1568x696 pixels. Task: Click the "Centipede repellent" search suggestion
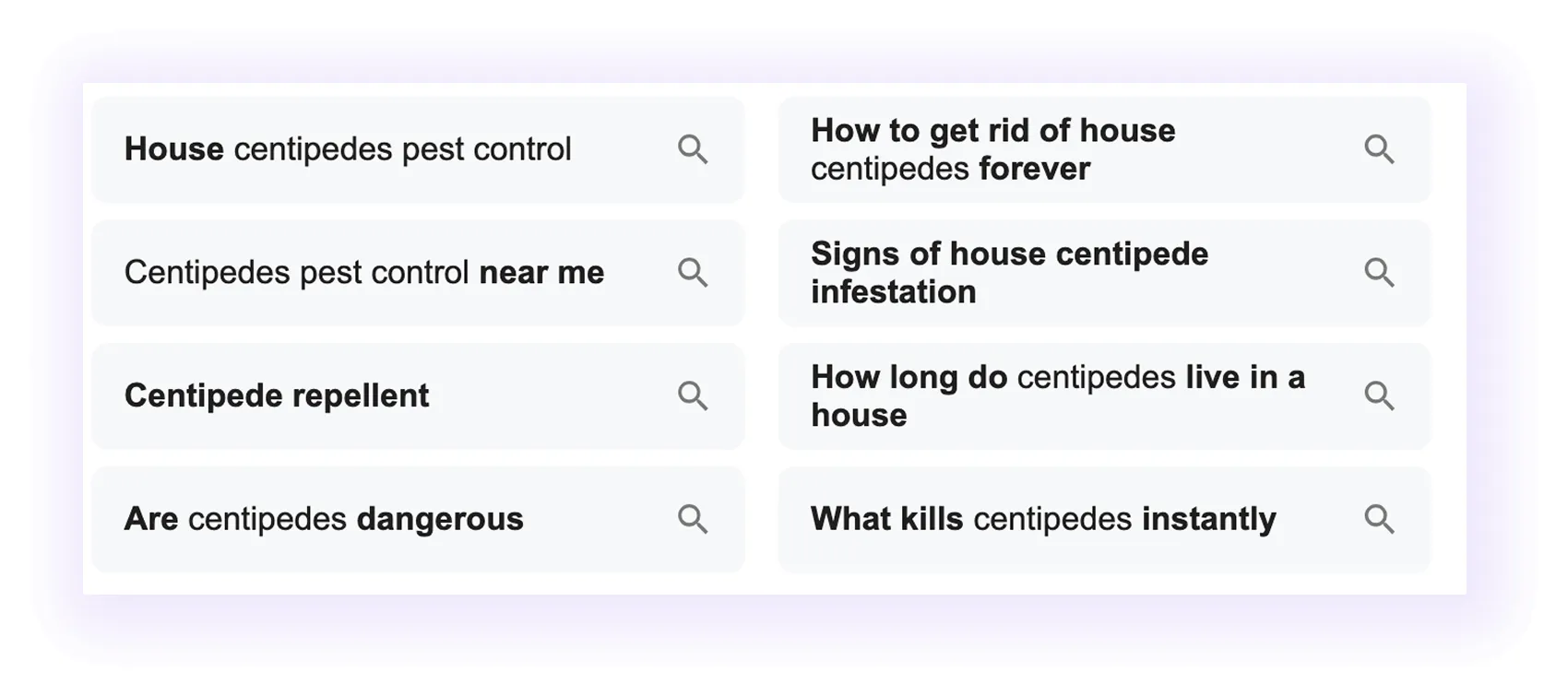pyautogui.click(x=277, y=396)
